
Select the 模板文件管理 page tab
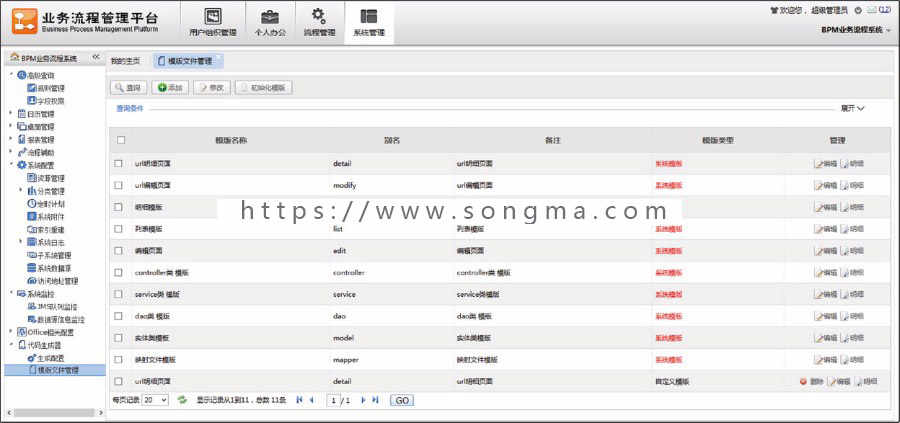point(189,61)
